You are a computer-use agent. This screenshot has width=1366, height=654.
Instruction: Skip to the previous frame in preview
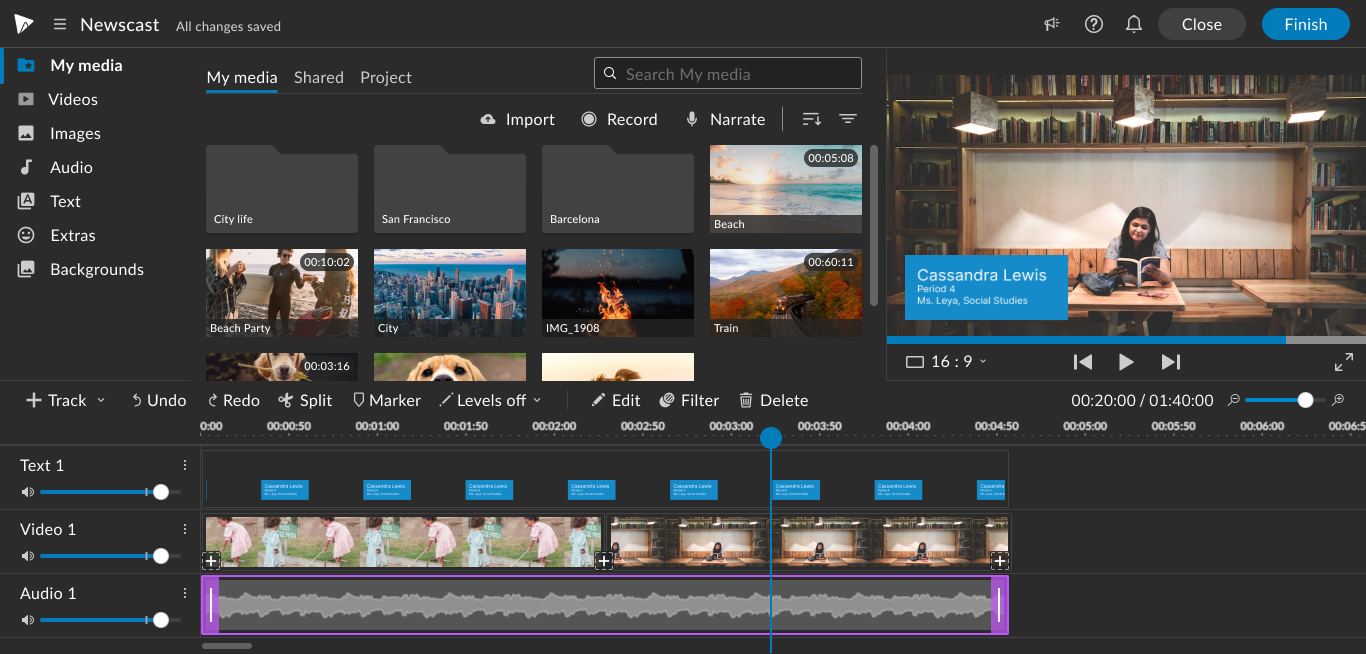tap(1082, 362)
